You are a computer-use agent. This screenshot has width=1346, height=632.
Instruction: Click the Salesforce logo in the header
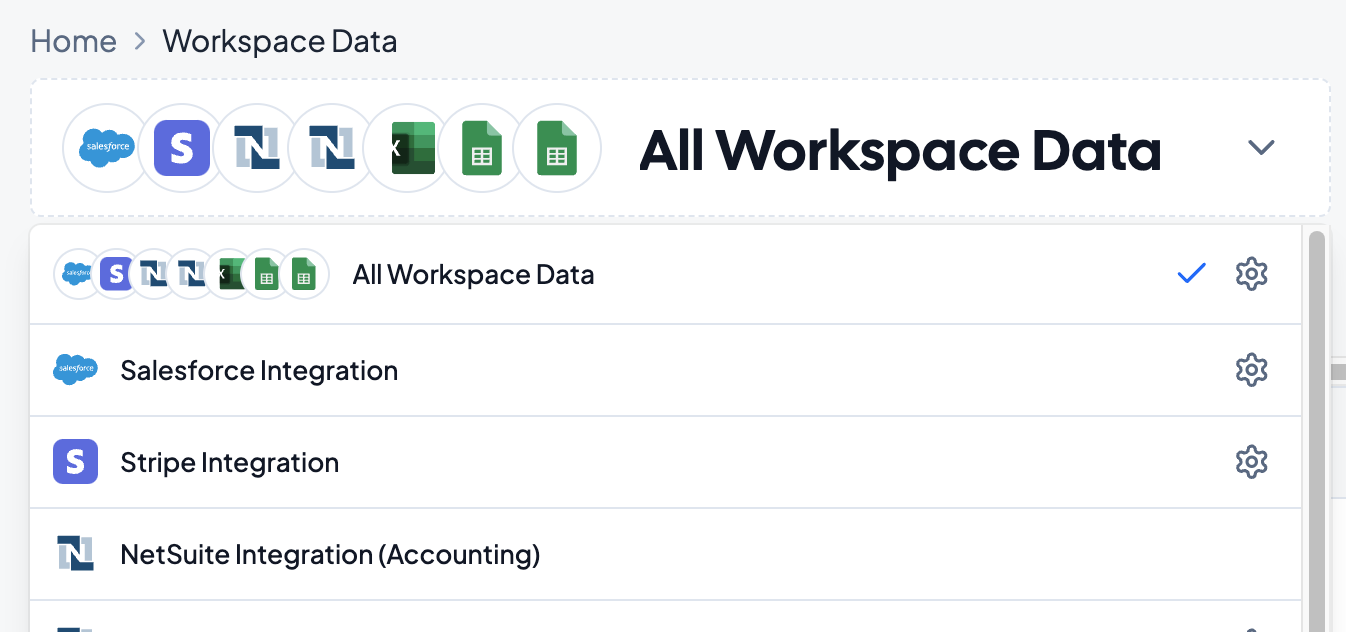106,148
